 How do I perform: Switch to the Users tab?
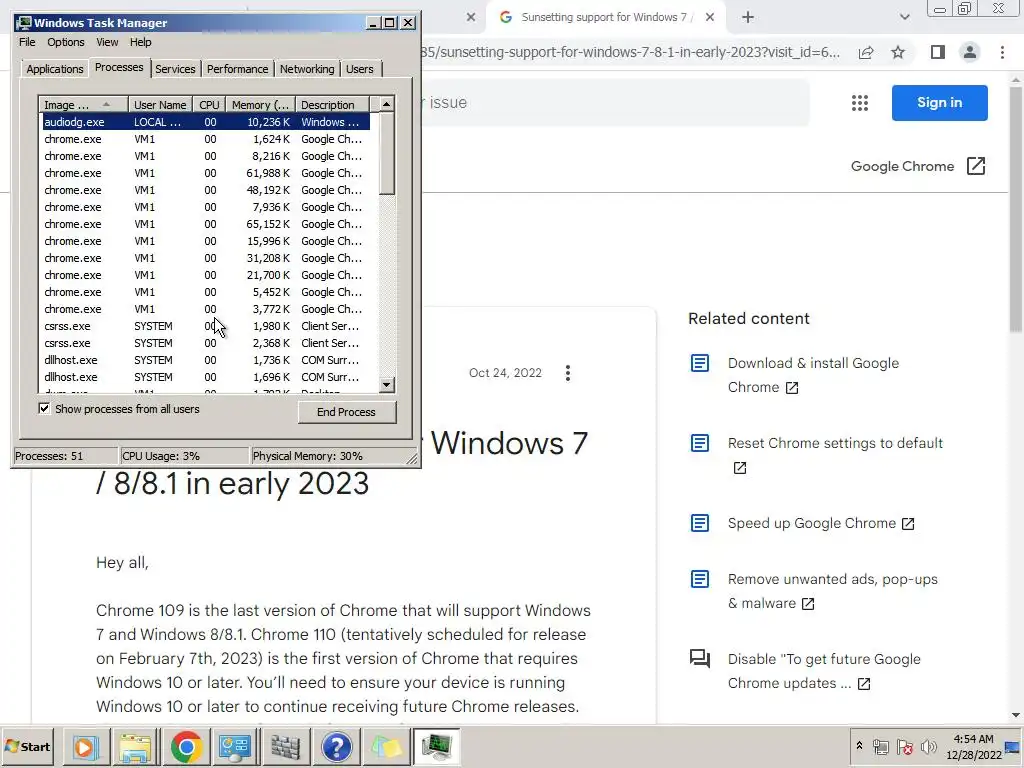pyautogui.click(x=360, y=69)
